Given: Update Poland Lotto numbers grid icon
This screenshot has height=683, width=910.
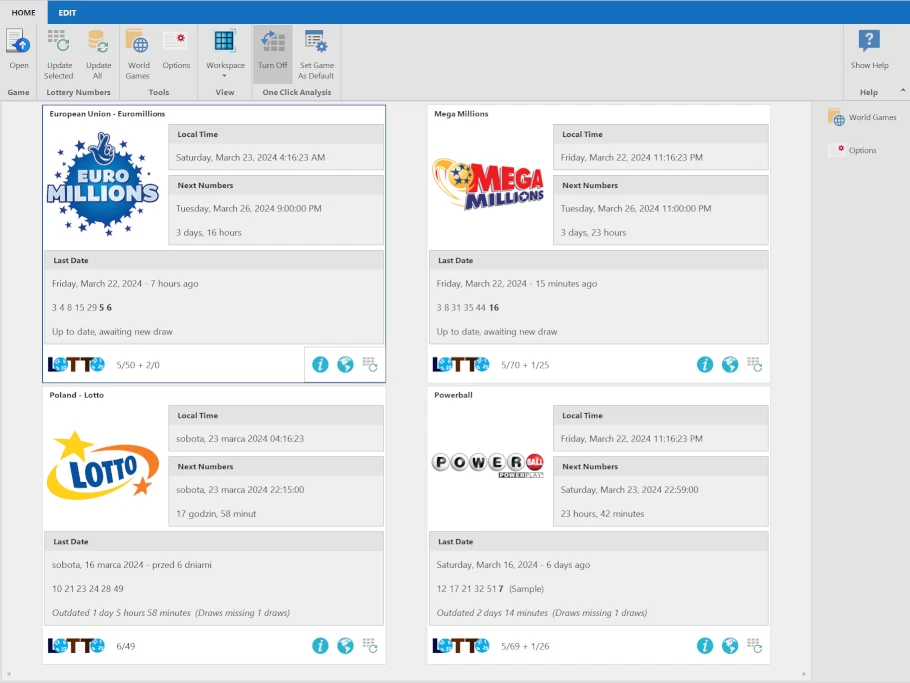Looking at the screenshot, I should click(x=370, y=645).
